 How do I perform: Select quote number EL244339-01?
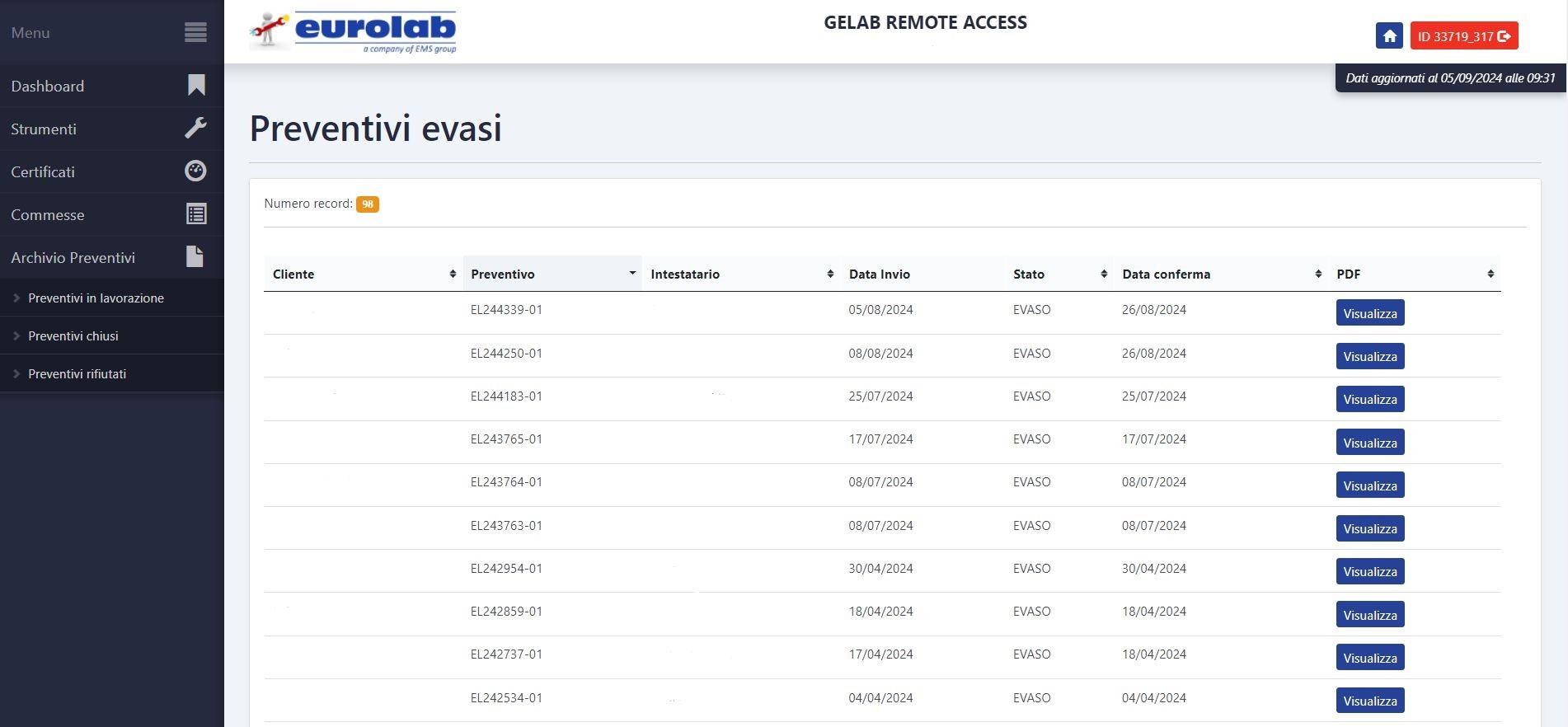(506, 310)
